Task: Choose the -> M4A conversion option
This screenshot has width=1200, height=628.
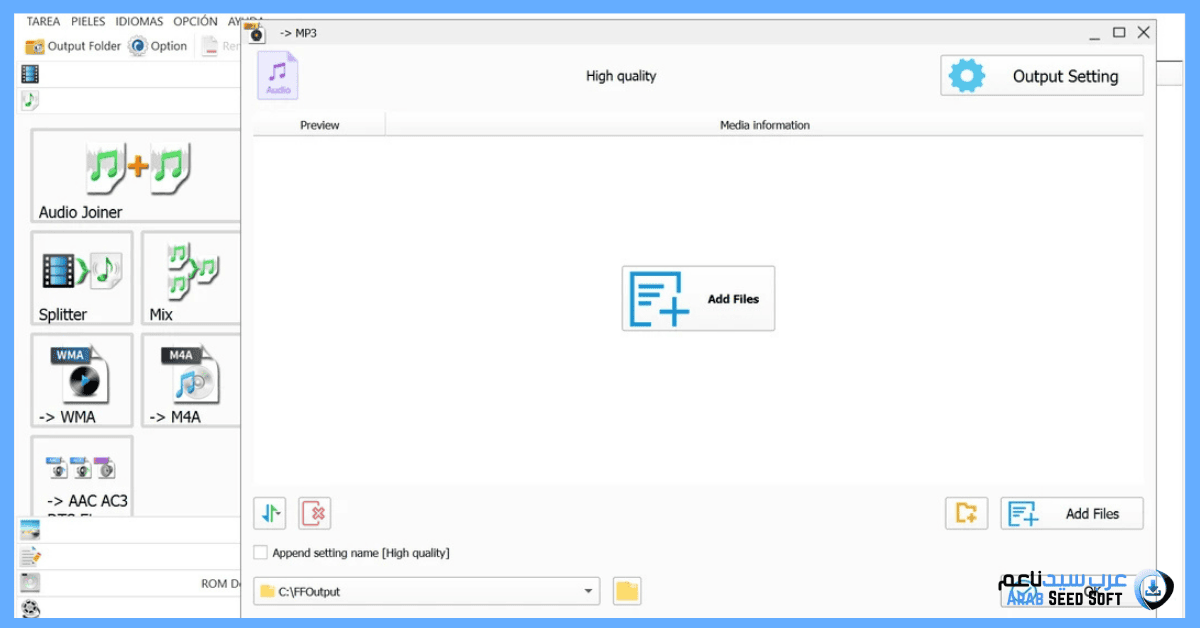Action: (x=190, y=380)
